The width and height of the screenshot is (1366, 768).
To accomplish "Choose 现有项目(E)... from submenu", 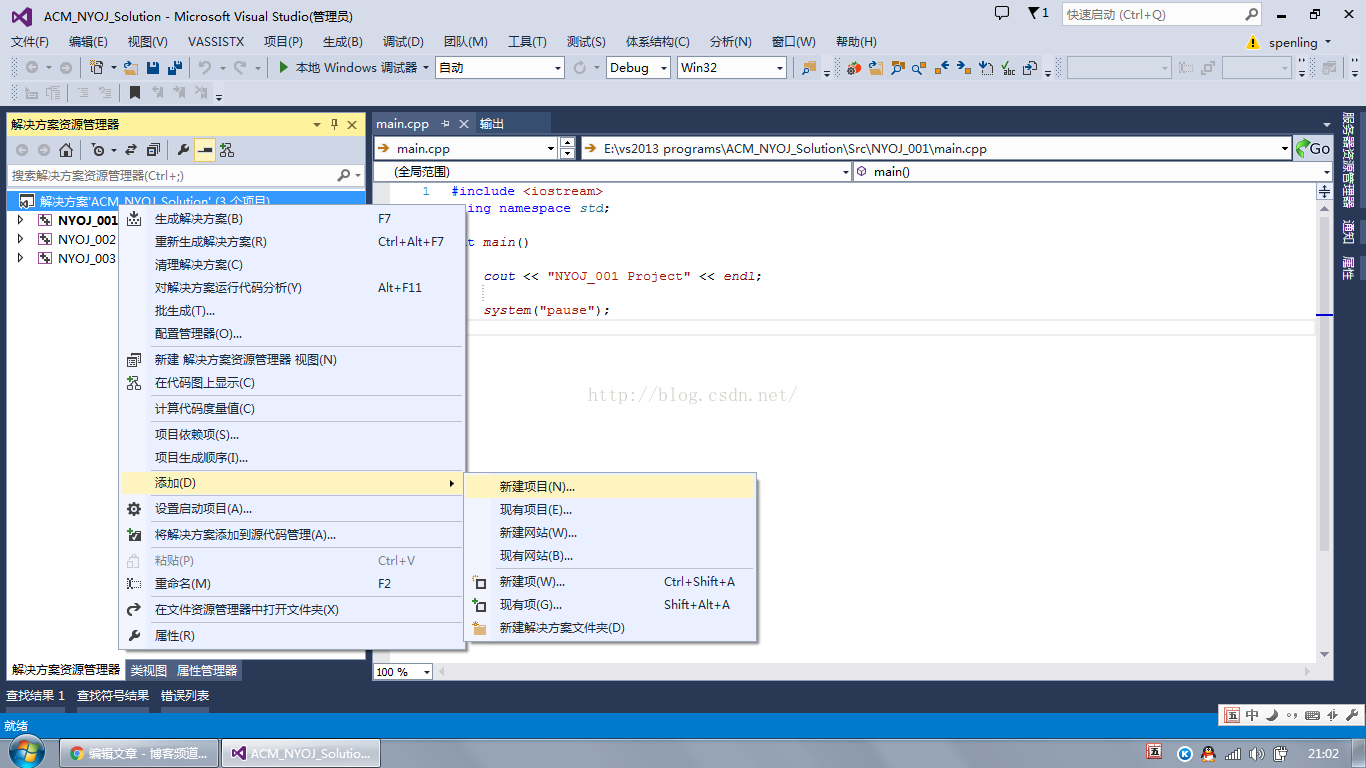I will click(x=610, y=510).
